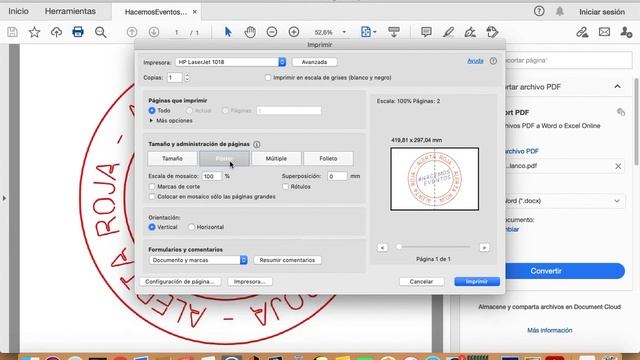Send file by email envelope icon

point(604,32)
